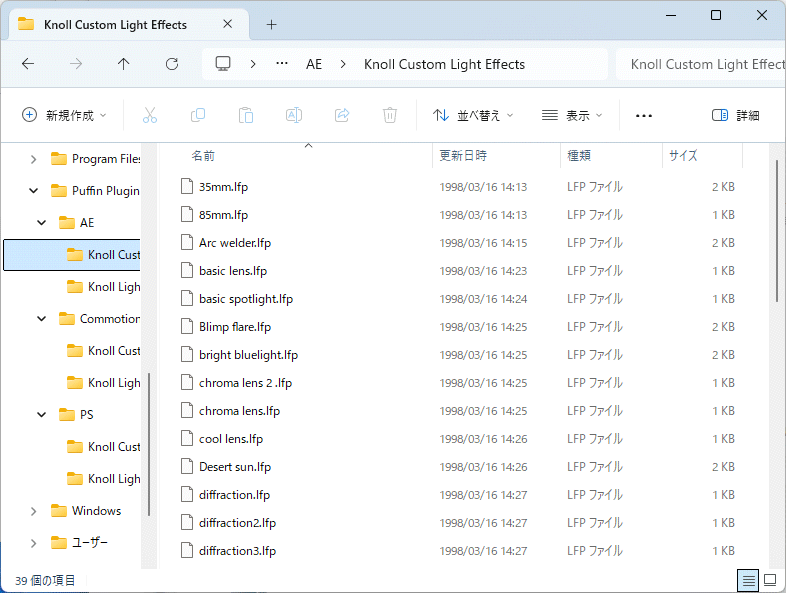This screenshot has height=593, width=786.
Task: Click the file icon of diffraction3.lfp
Action: [186, 551]
